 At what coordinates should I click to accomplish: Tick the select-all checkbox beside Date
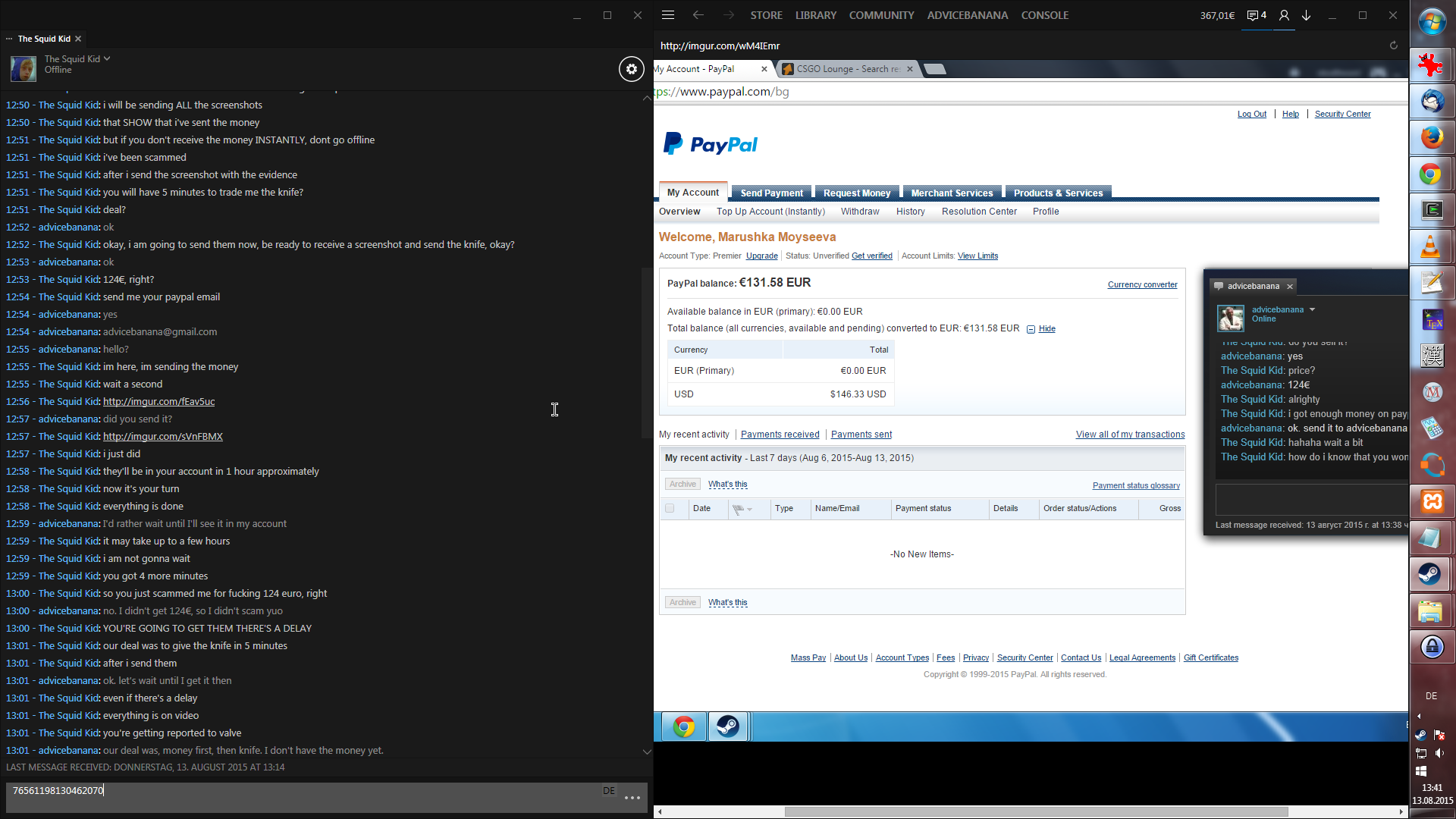(670, 508)
